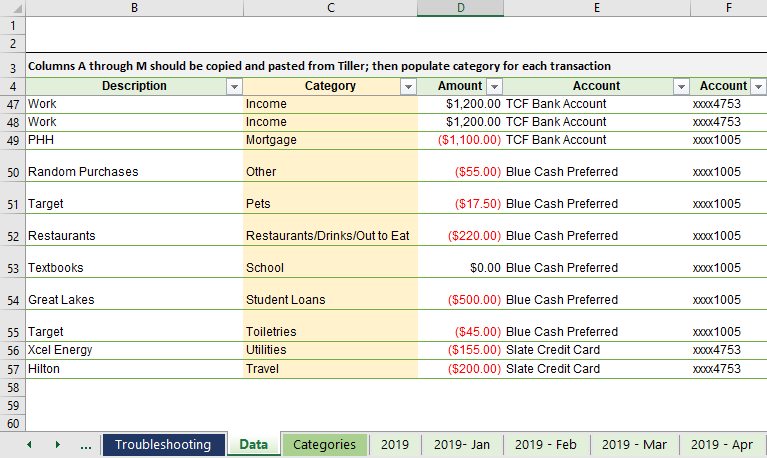
Task: Select the ($200.00) amount cell
Action: 460,369
